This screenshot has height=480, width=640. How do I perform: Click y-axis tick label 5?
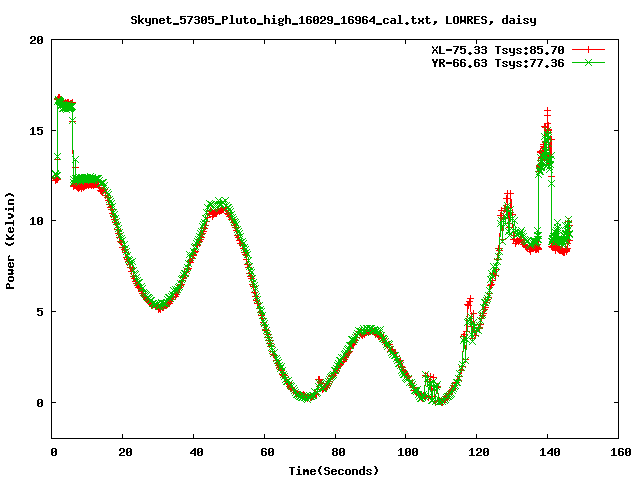[40, 312]
